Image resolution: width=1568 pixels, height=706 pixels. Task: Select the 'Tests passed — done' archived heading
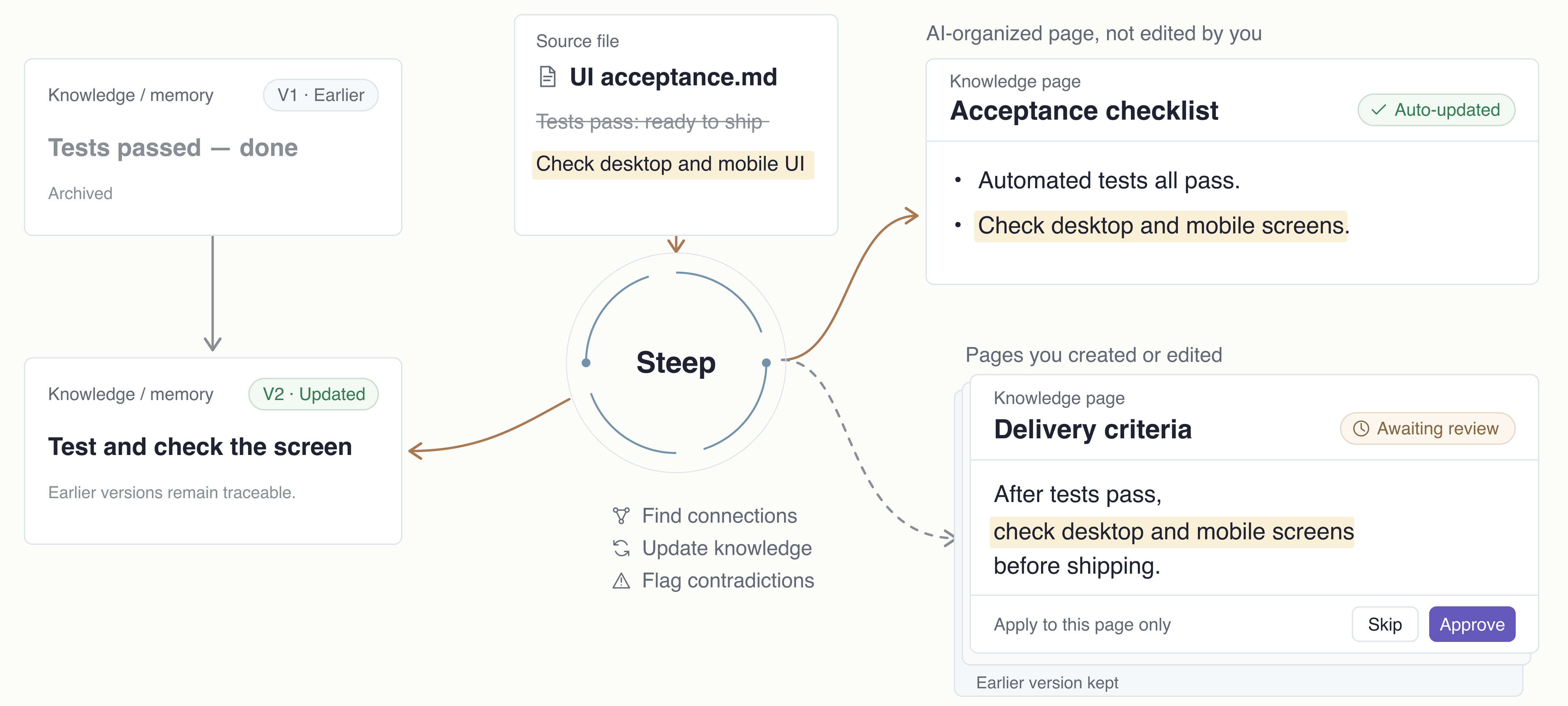[x=173, y=148]
